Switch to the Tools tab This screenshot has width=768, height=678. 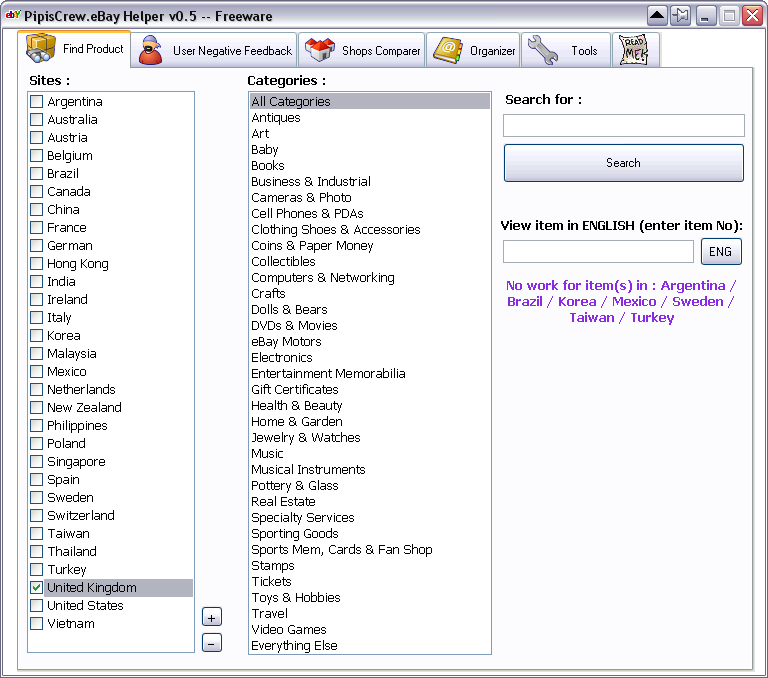566,50
